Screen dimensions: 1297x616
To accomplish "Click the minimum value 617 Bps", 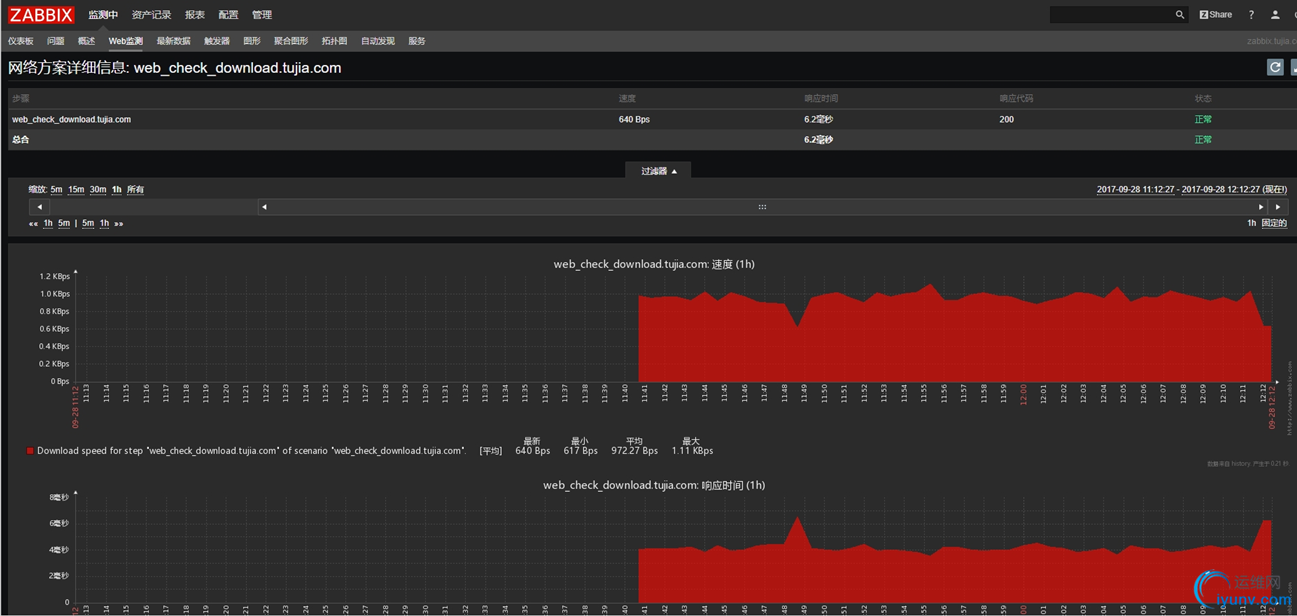I will click(x=580, y=451).
